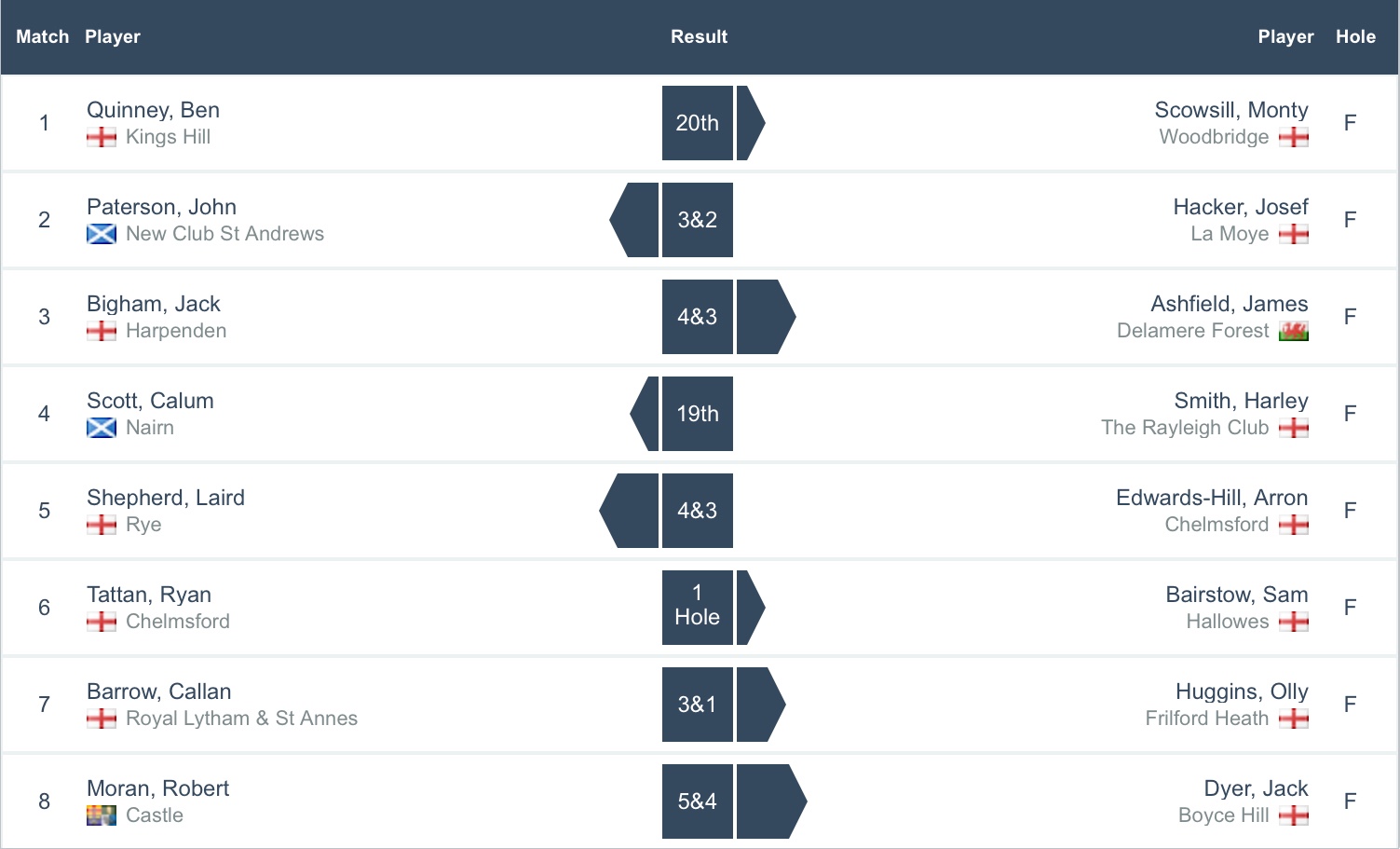
Task: Click the 19th hole result box
Action: 697,414
